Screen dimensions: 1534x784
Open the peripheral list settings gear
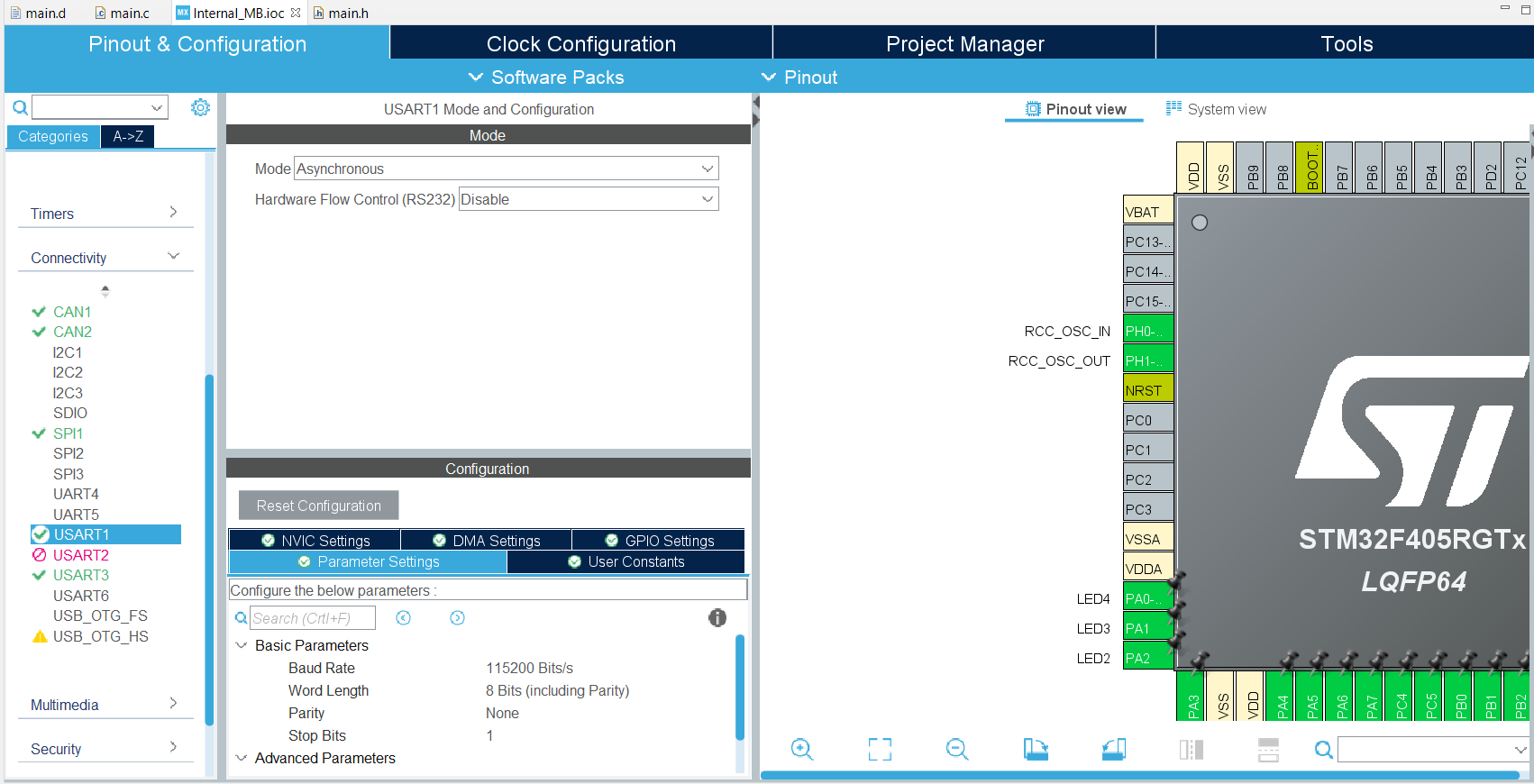point(200,108)
